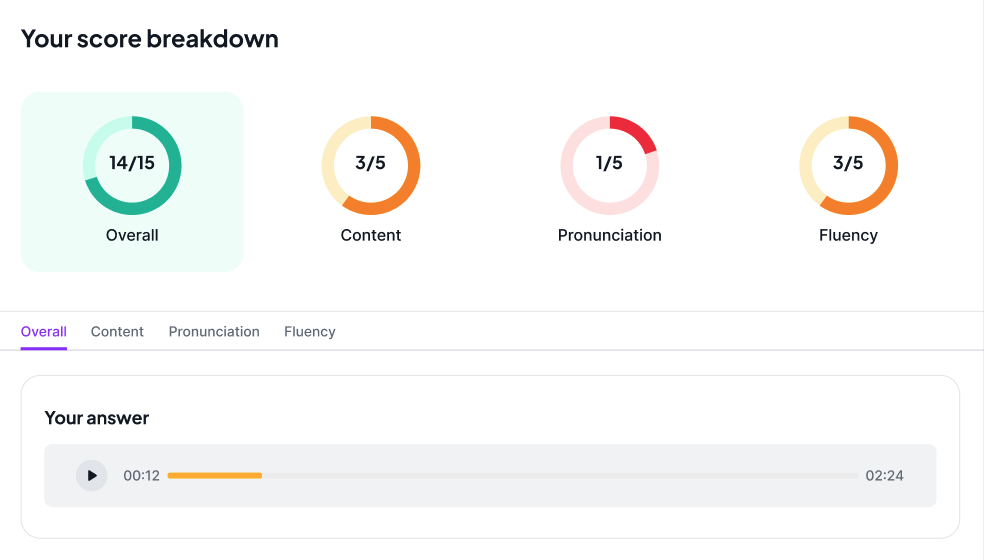Click the Fluency label below its chart
Image resolution: width=984 pixels, height=560 pixels.
pos(848,236)
